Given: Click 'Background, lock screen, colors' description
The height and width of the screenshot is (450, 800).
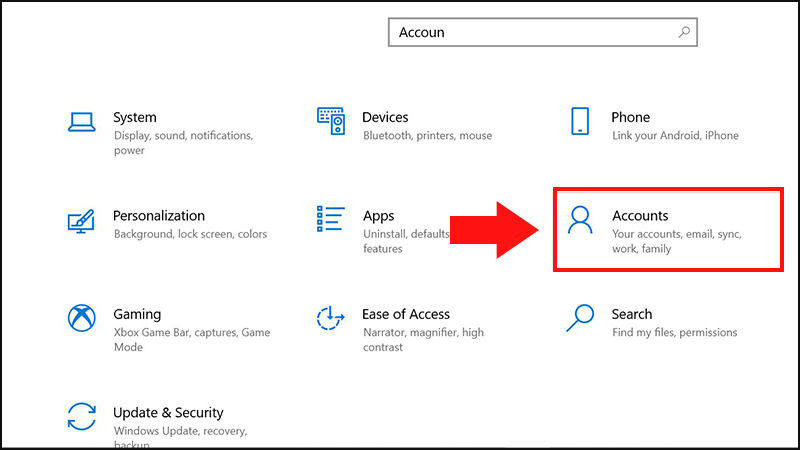Looking at the screenshot, I should coord(190,234).
